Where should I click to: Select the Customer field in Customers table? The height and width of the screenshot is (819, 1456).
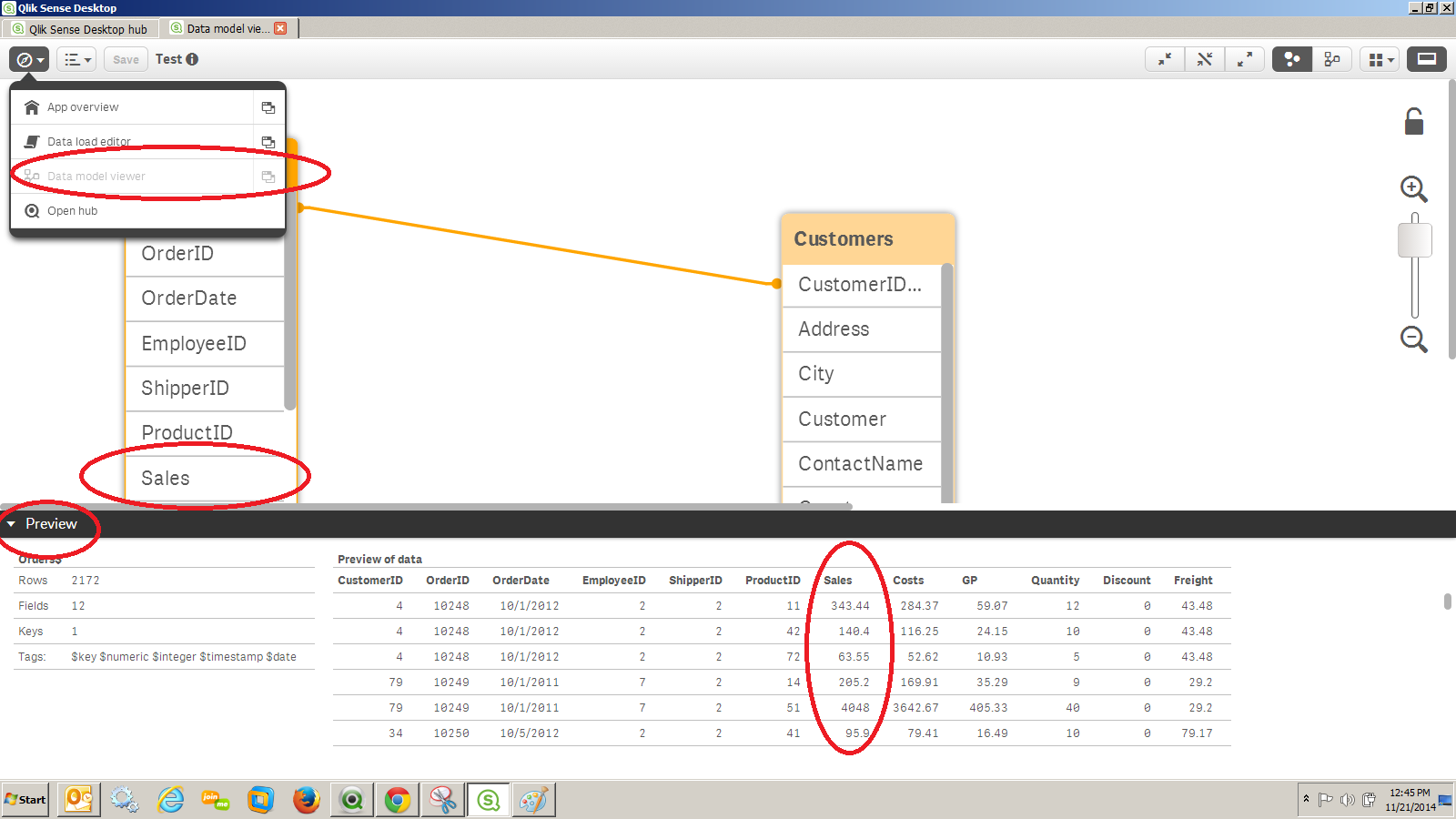(x=861, y=420)
